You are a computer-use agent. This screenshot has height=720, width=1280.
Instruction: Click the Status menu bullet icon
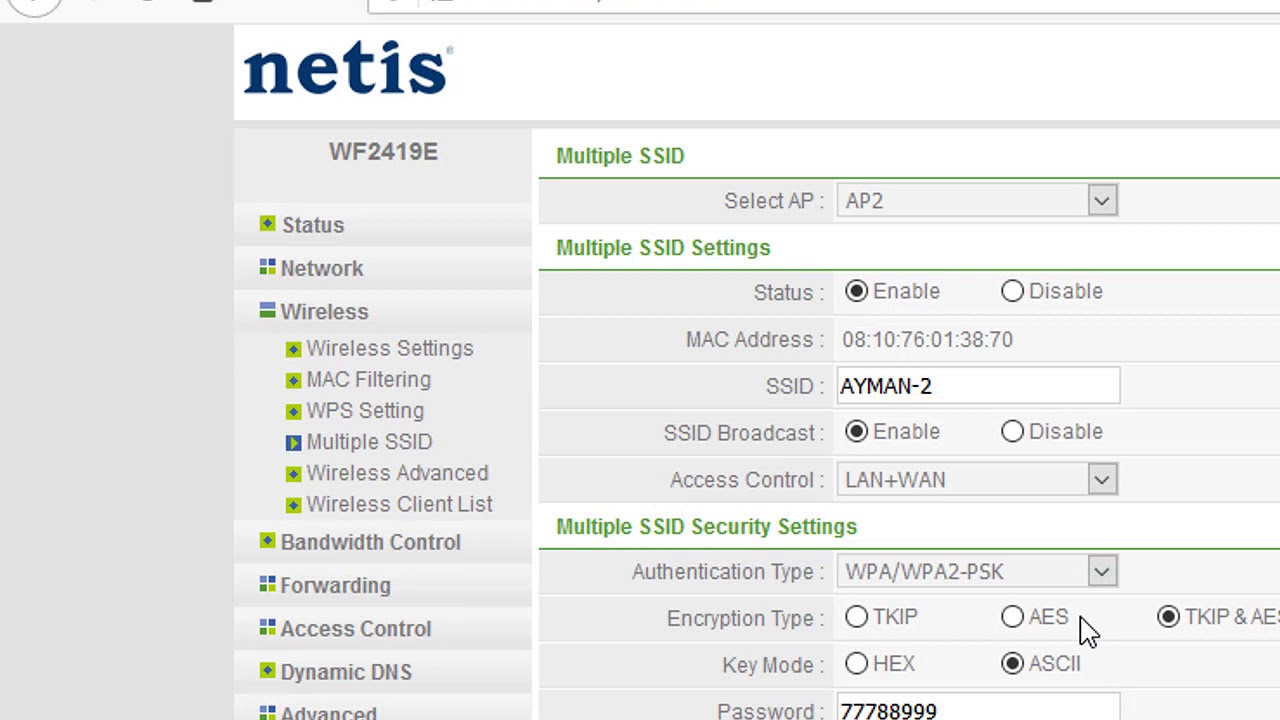267,223
